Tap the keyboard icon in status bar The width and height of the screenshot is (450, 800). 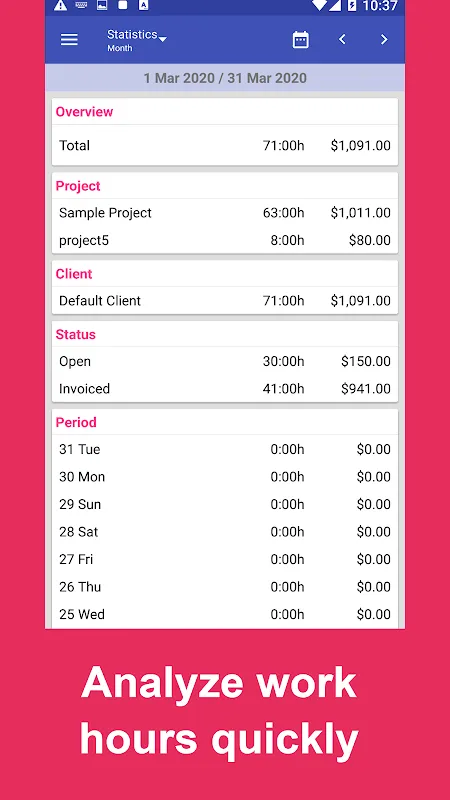tap(82, 6)
